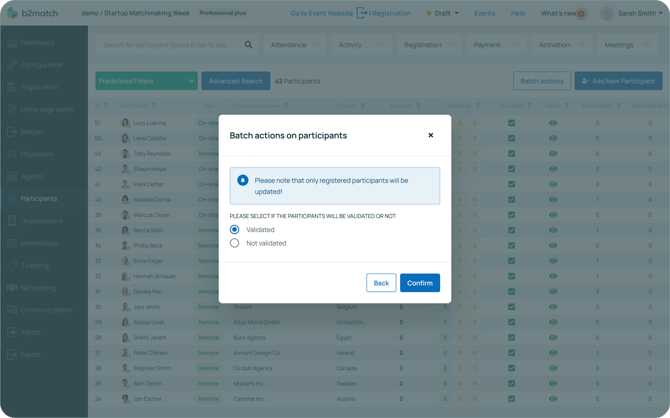The height and width of the screenshot is (418, 670).
Task: Open the Attendance filter dropdown
Action: click(x=294, y=45)
